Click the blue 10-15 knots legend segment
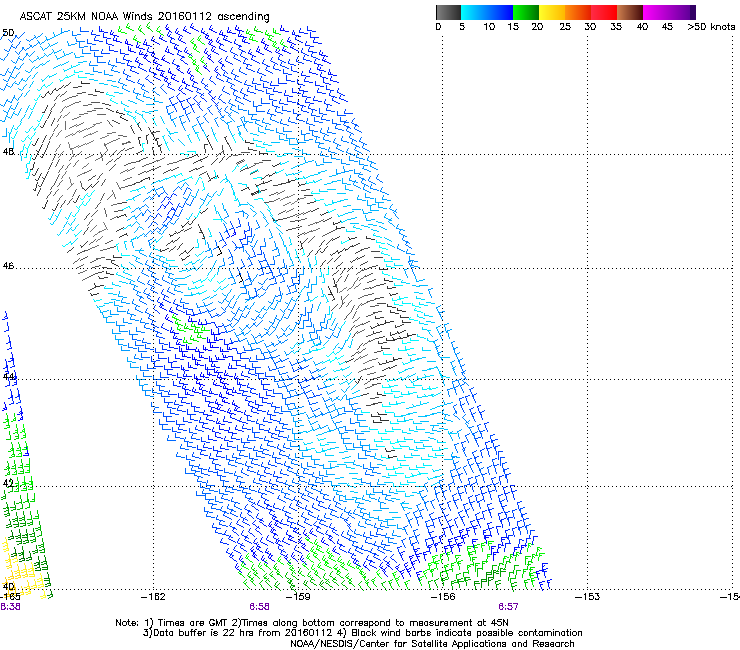Screen dimensions: 740x650 (x=500, y=12)
